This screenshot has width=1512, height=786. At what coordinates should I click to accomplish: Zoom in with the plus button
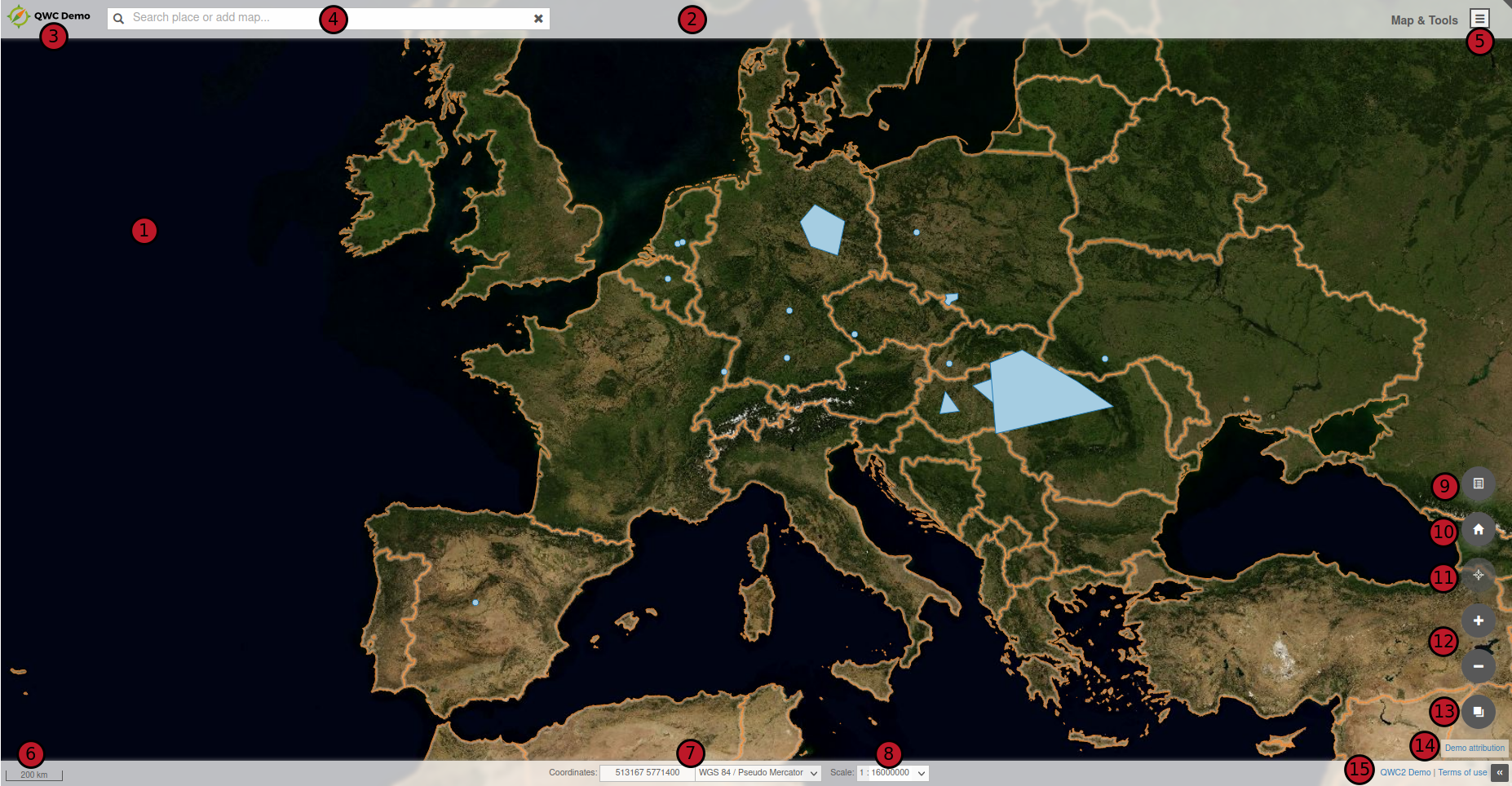(1478, 620)
